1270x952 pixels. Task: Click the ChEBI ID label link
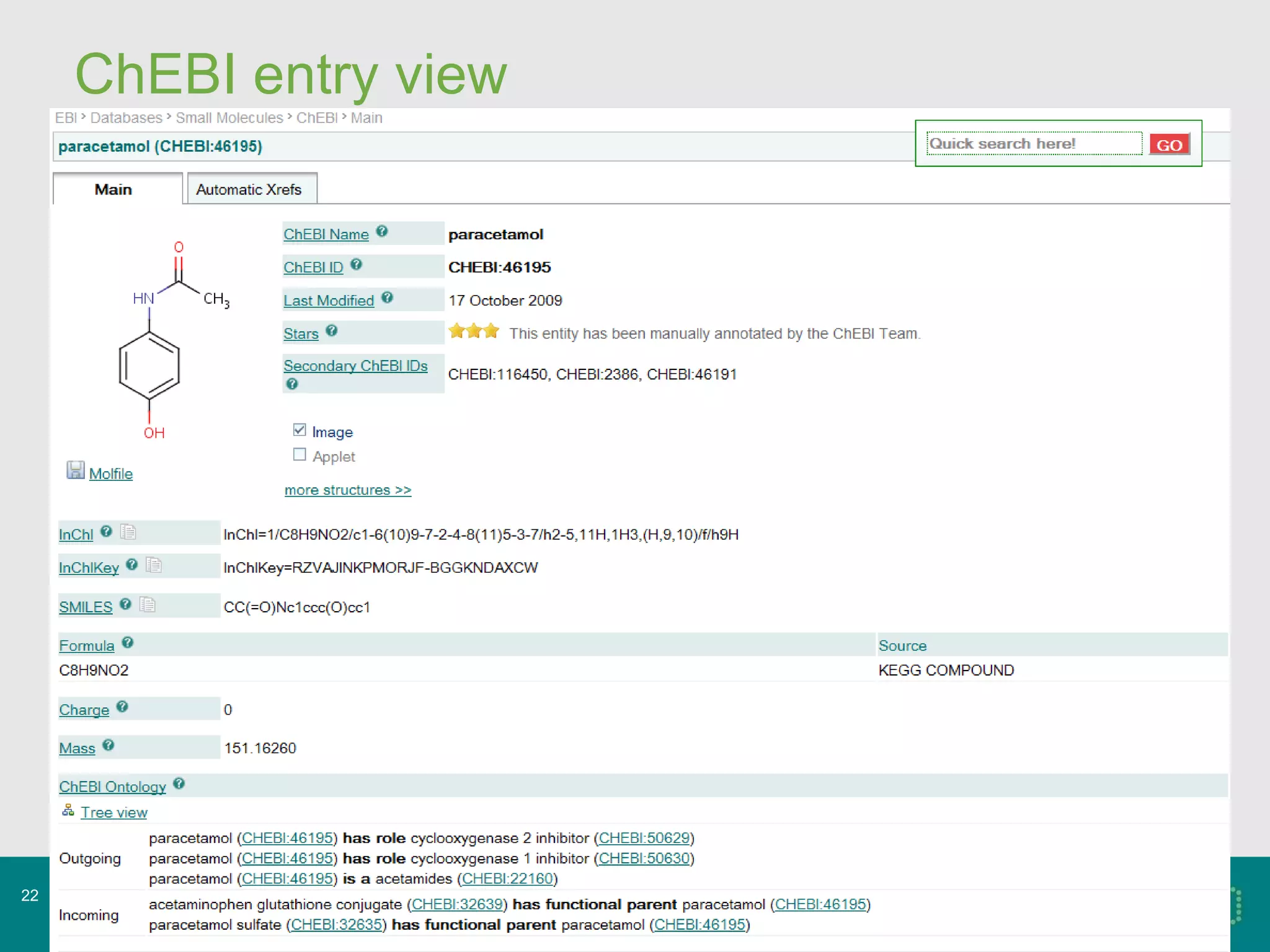pos(313,267)
